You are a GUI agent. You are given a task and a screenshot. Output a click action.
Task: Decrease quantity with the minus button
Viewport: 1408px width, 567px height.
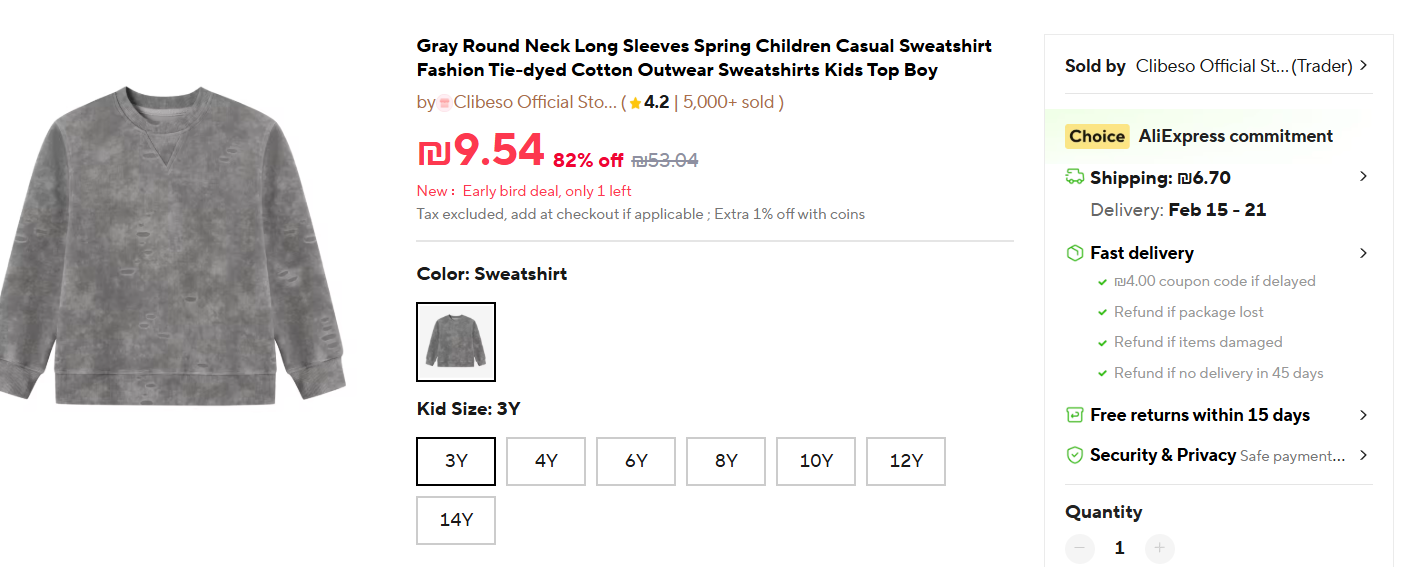point(1080,548)
